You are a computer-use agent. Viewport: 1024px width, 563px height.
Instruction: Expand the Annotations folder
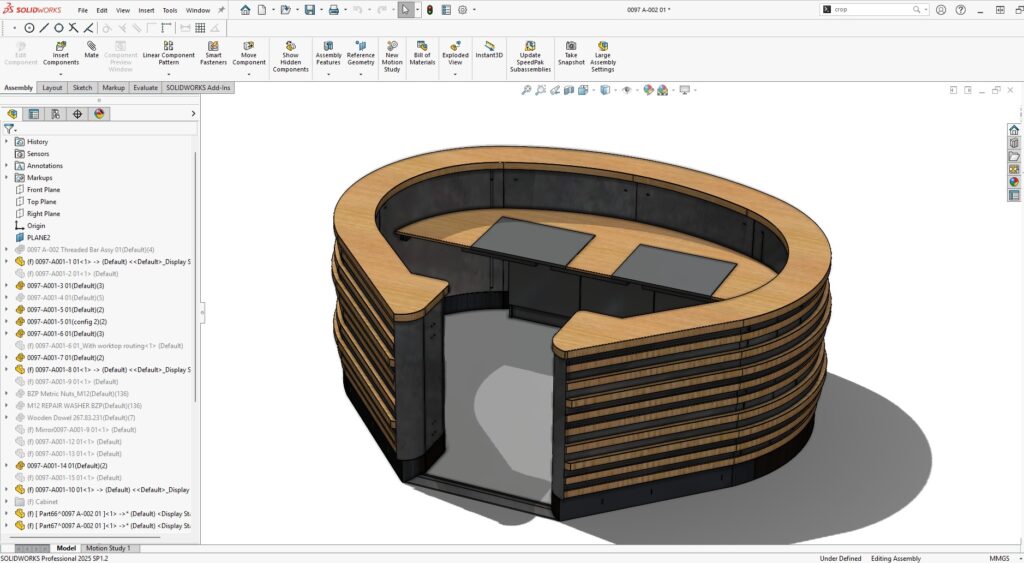7,166
